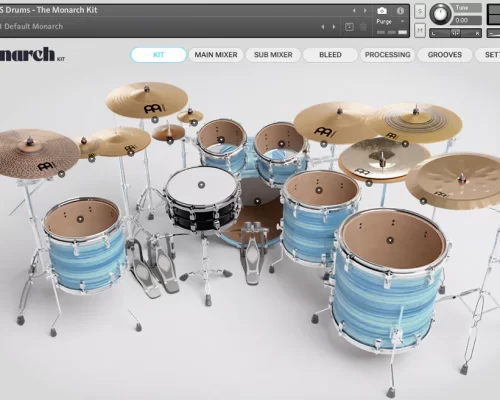
Task: Click the marker on the far-left floor tom
Action: pyautogui.click(x=80, y=219)
